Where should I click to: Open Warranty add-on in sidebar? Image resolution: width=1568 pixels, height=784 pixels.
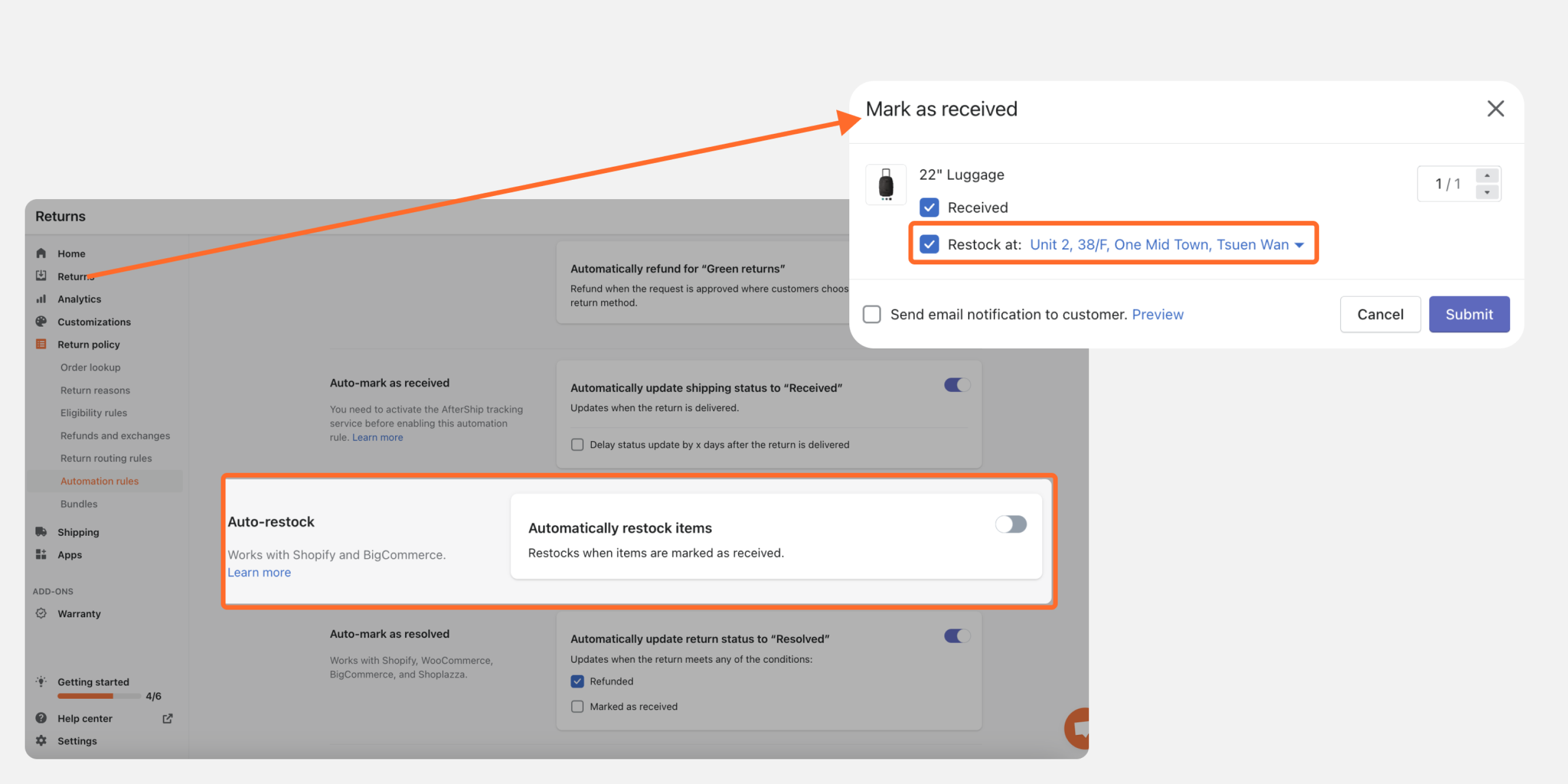[79, 614]
